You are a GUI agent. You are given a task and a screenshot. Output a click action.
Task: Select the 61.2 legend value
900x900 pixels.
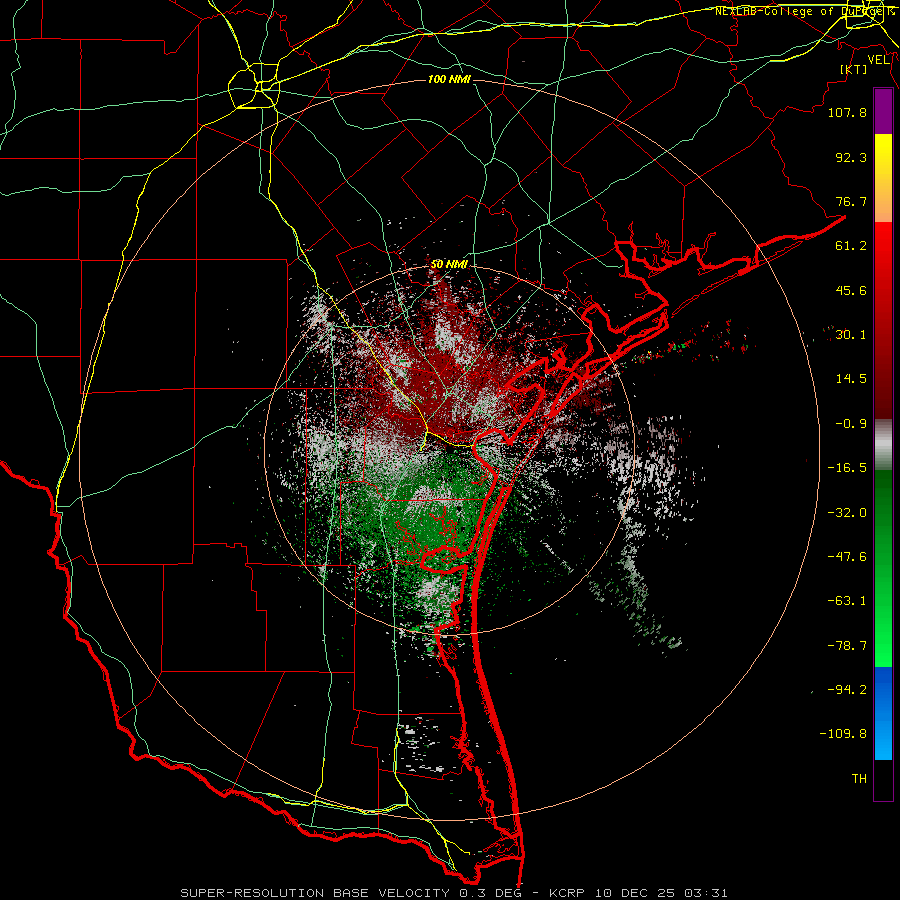coord(851,246)
